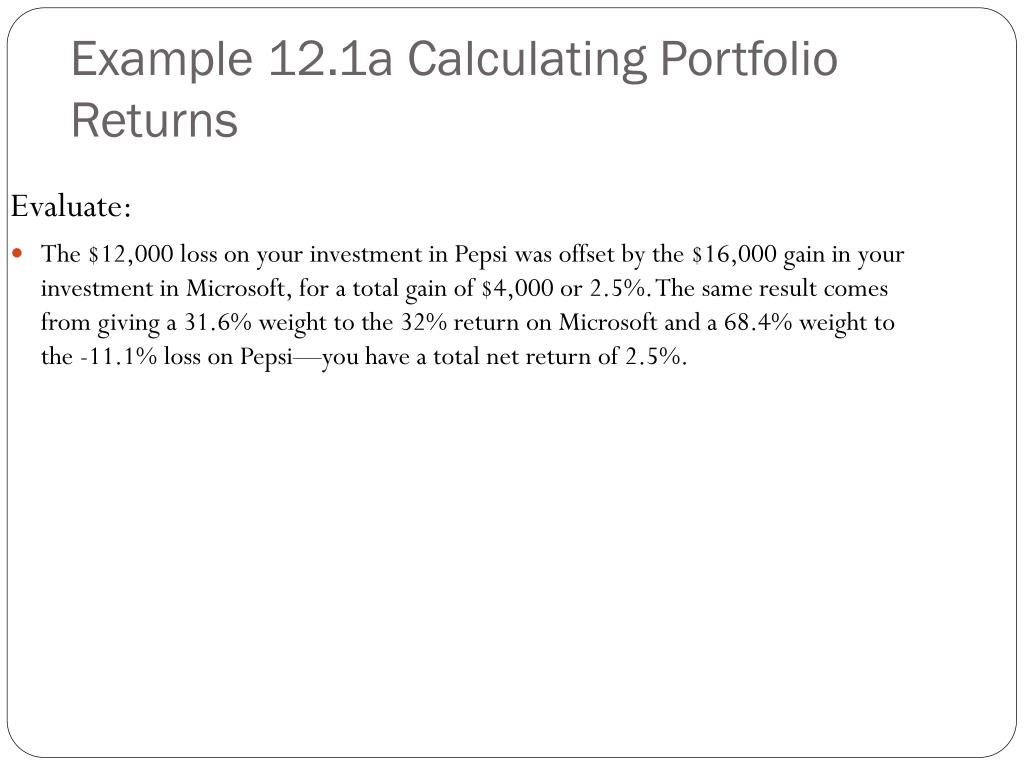
Task: Click the word "Returns" in the title
Action: click(x=154, y=121)
